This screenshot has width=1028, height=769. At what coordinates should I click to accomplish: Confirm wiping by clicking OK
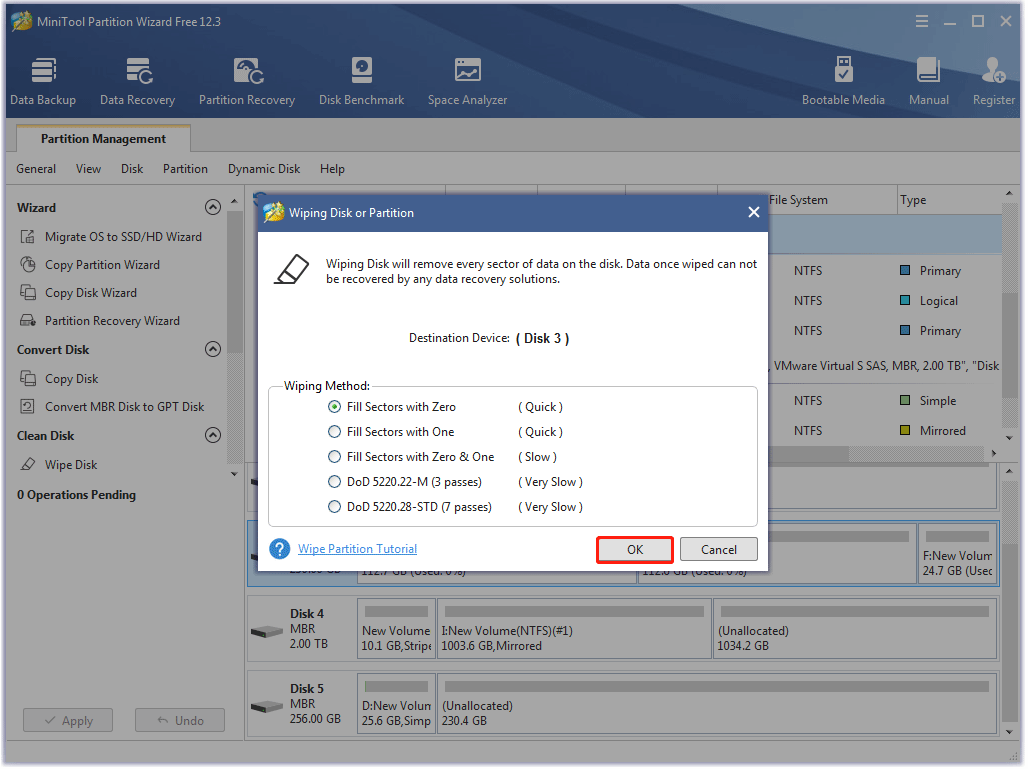634,548
